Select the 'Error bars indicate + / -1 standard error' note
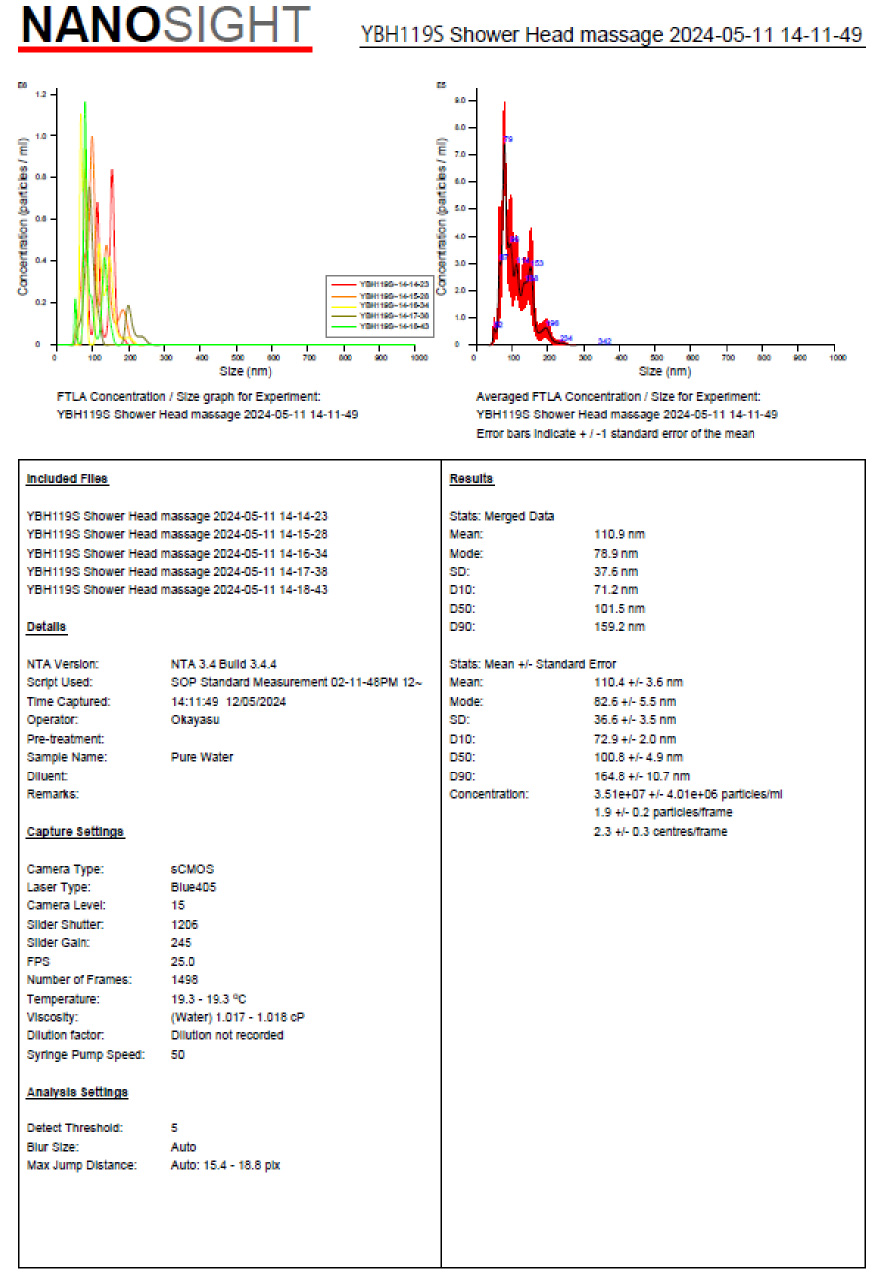891x1287 pixels. click(x=615, y=434)
